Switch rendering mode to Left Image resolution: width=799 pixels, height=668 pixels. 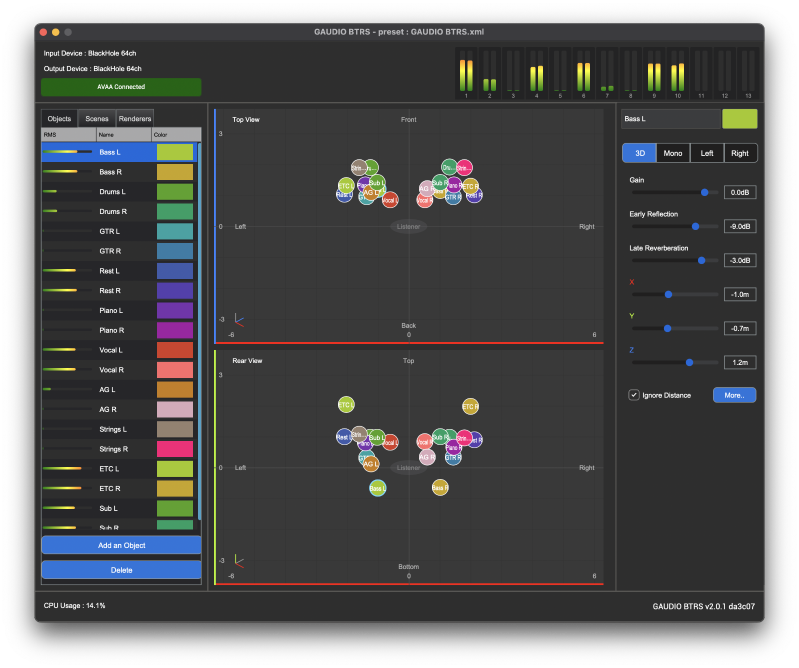707,153
